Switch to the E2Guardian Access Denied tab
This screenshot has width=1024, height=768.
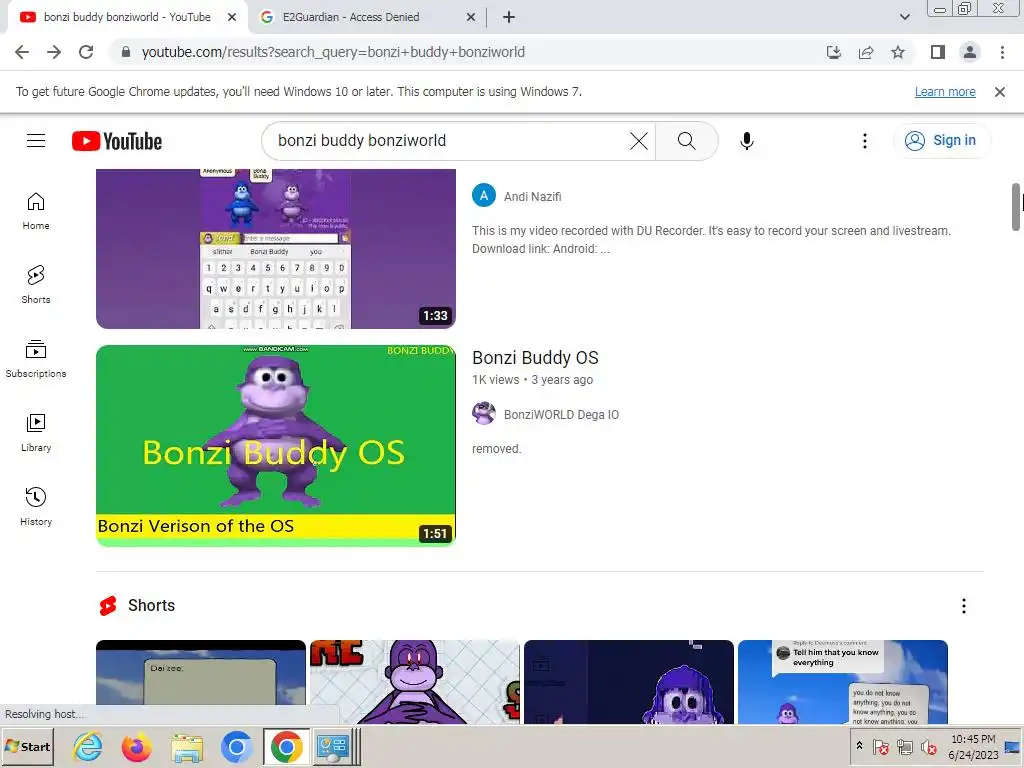coord(351,17)
